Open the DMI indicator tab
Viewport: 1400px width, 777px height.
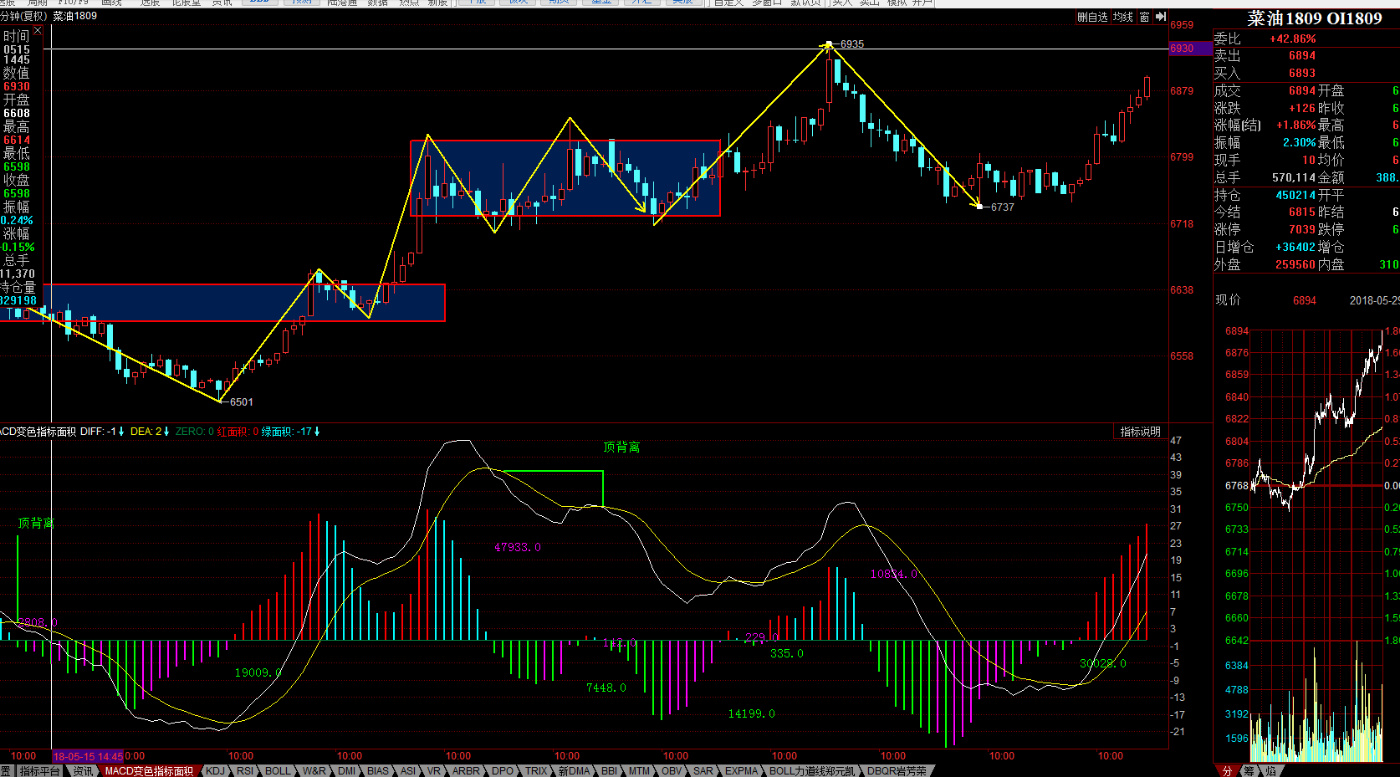click(x=347, y=771)
